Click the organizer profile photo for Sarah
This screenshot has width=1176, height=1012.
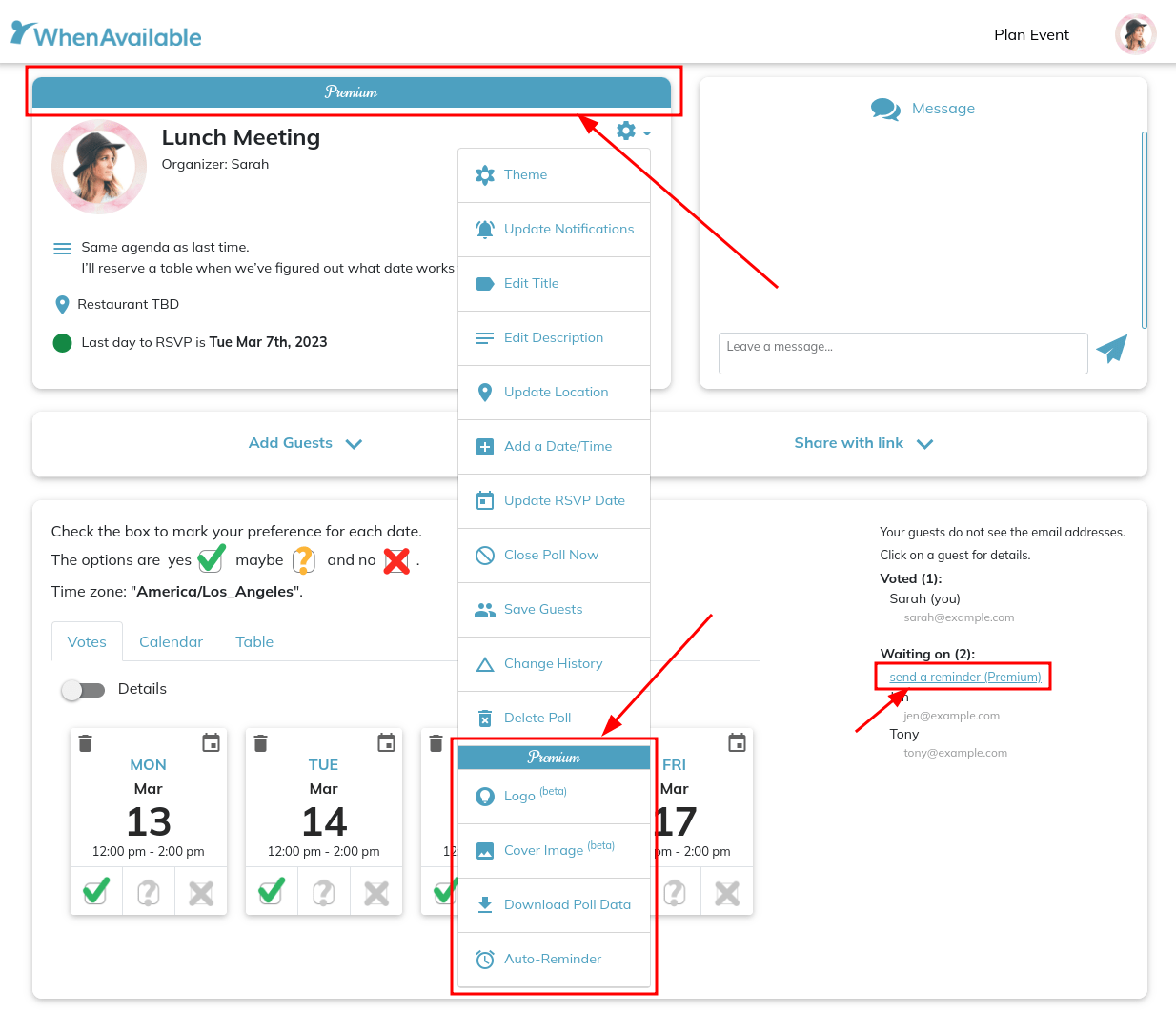click(x=99, y=167)
